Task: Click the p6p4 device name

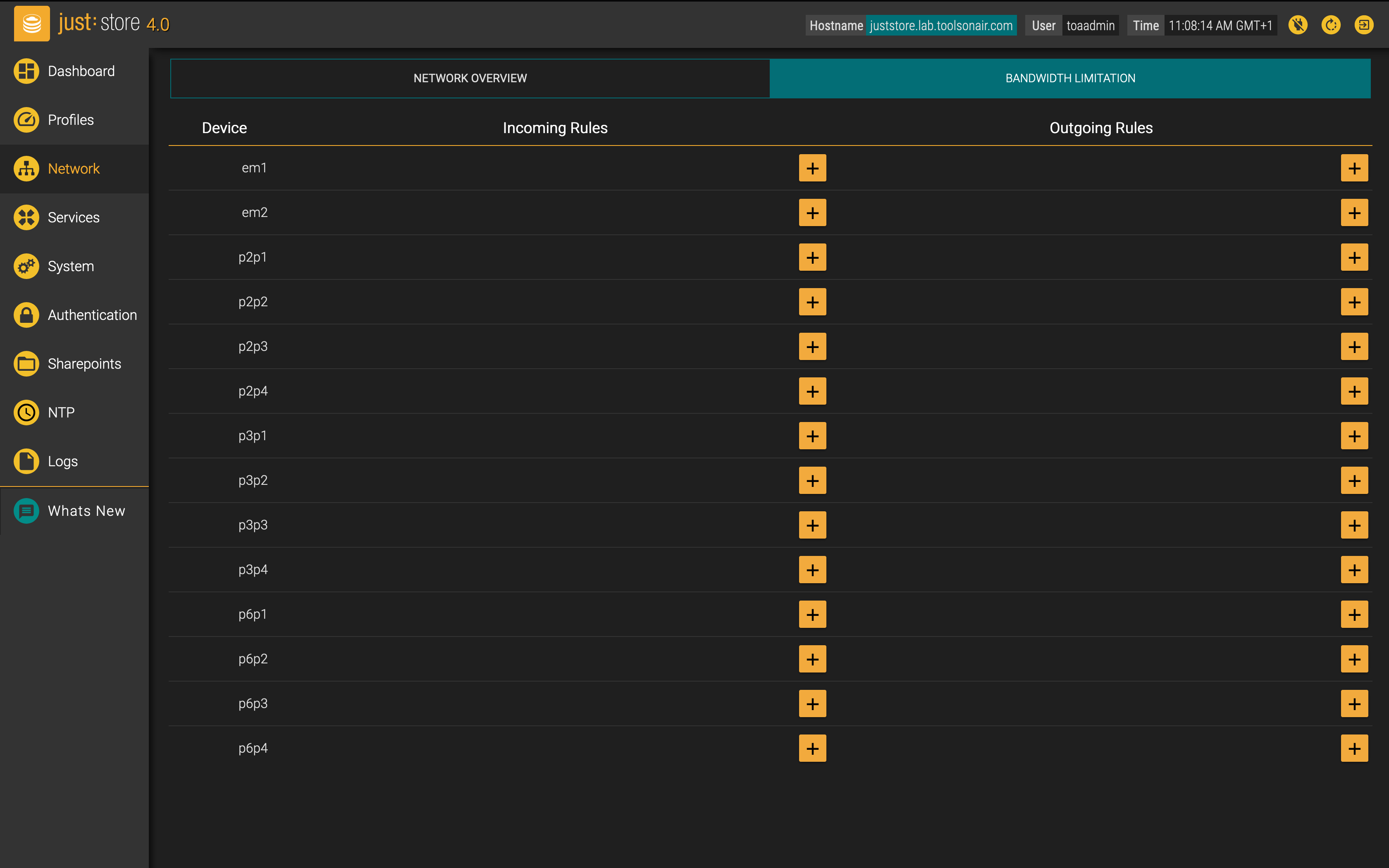Action: click(x=253, y=748)
